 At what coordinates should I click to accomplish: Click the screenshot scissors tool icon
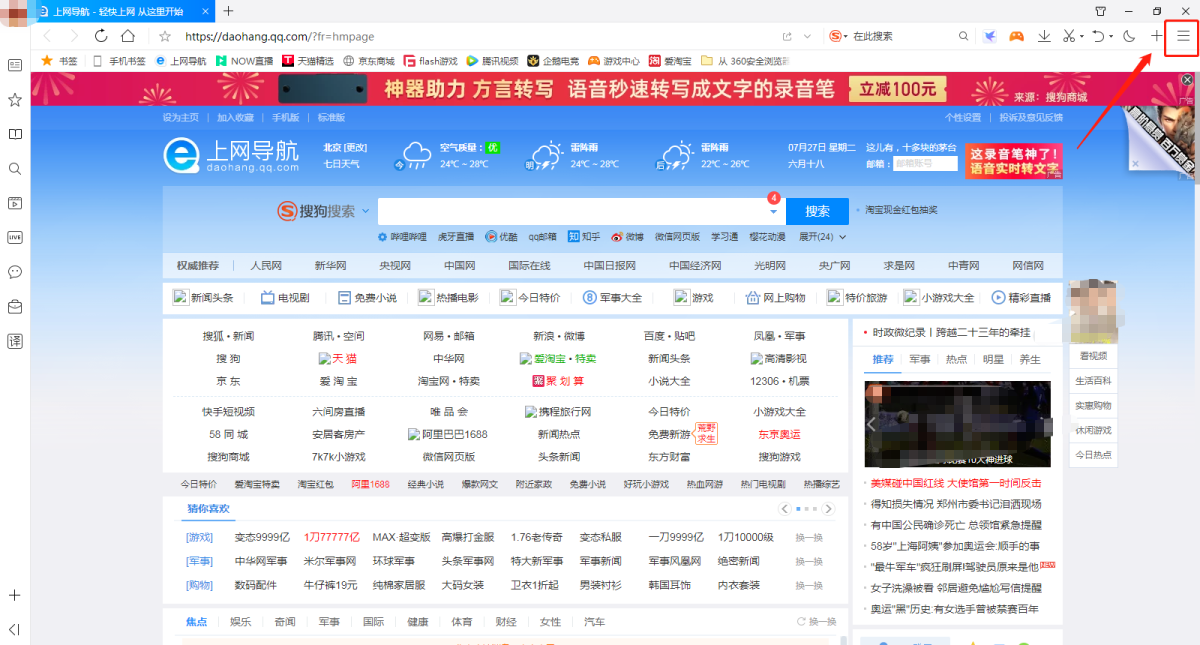point(1068,36)
